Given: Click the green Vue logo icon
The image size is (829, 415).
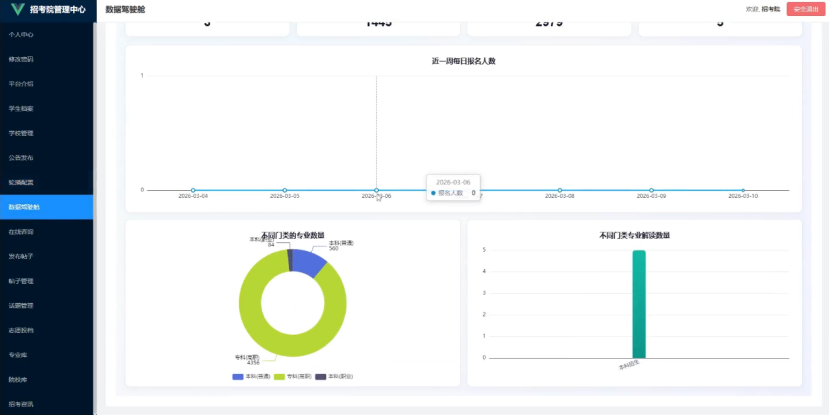Looking at the screenshot, I should click(x=18, y=9).
